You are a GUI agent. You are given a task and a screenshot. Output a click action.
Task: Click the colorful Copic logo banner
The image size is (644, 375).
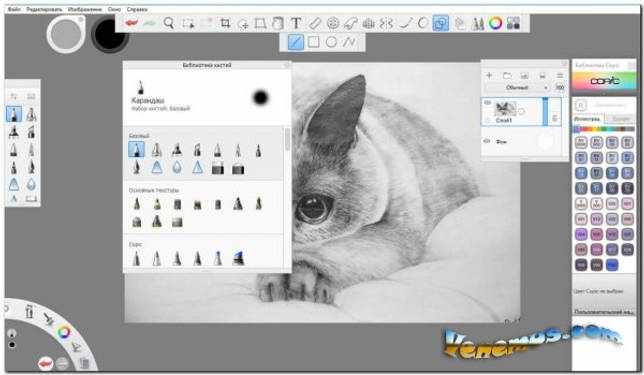click(x=604, y=81)
